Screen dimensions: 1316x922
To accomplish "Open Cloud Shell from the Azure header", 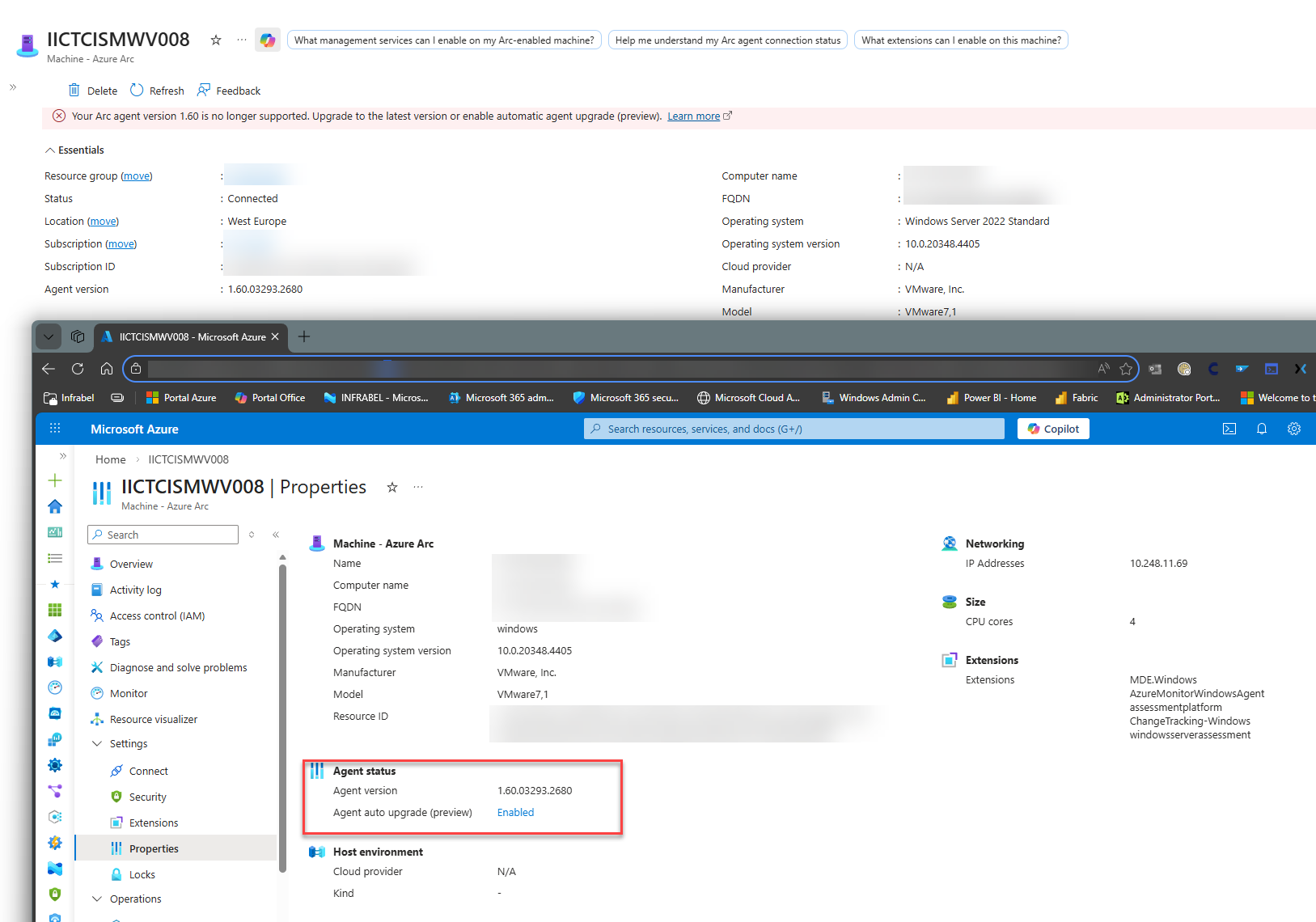I will coord(1229,429).
